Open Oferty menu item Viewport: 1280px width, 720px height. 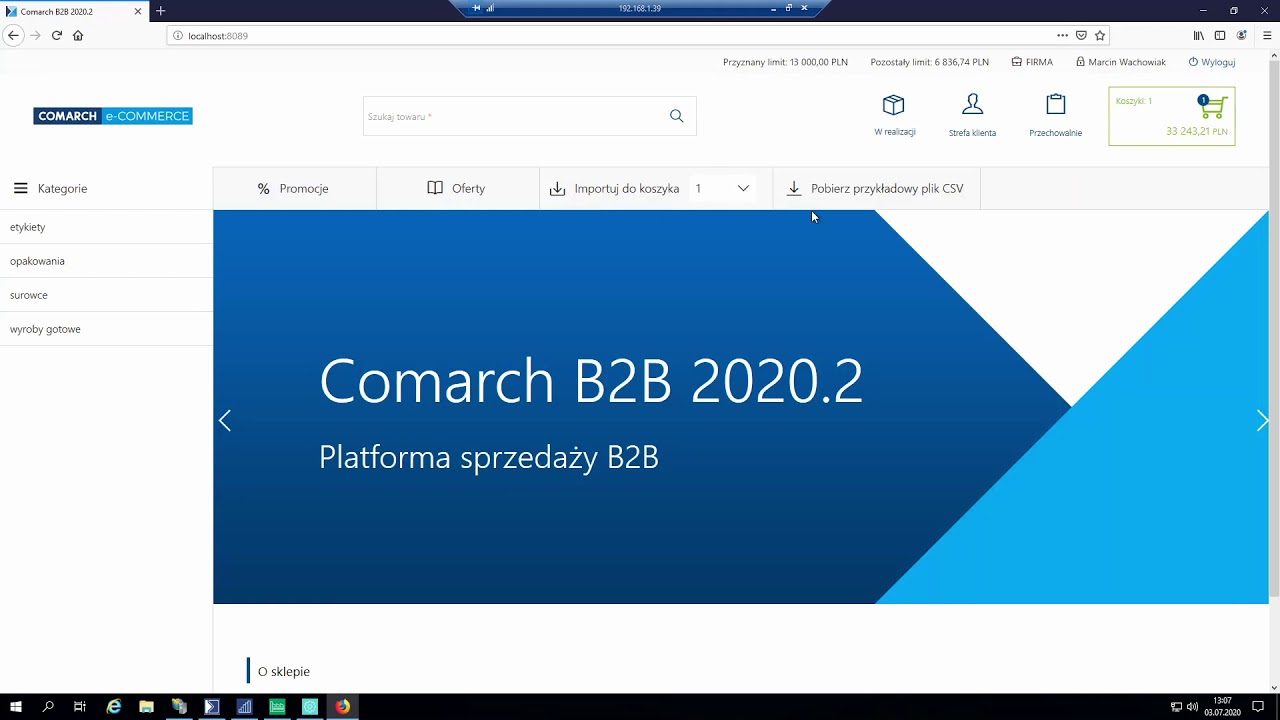(457, 188)
